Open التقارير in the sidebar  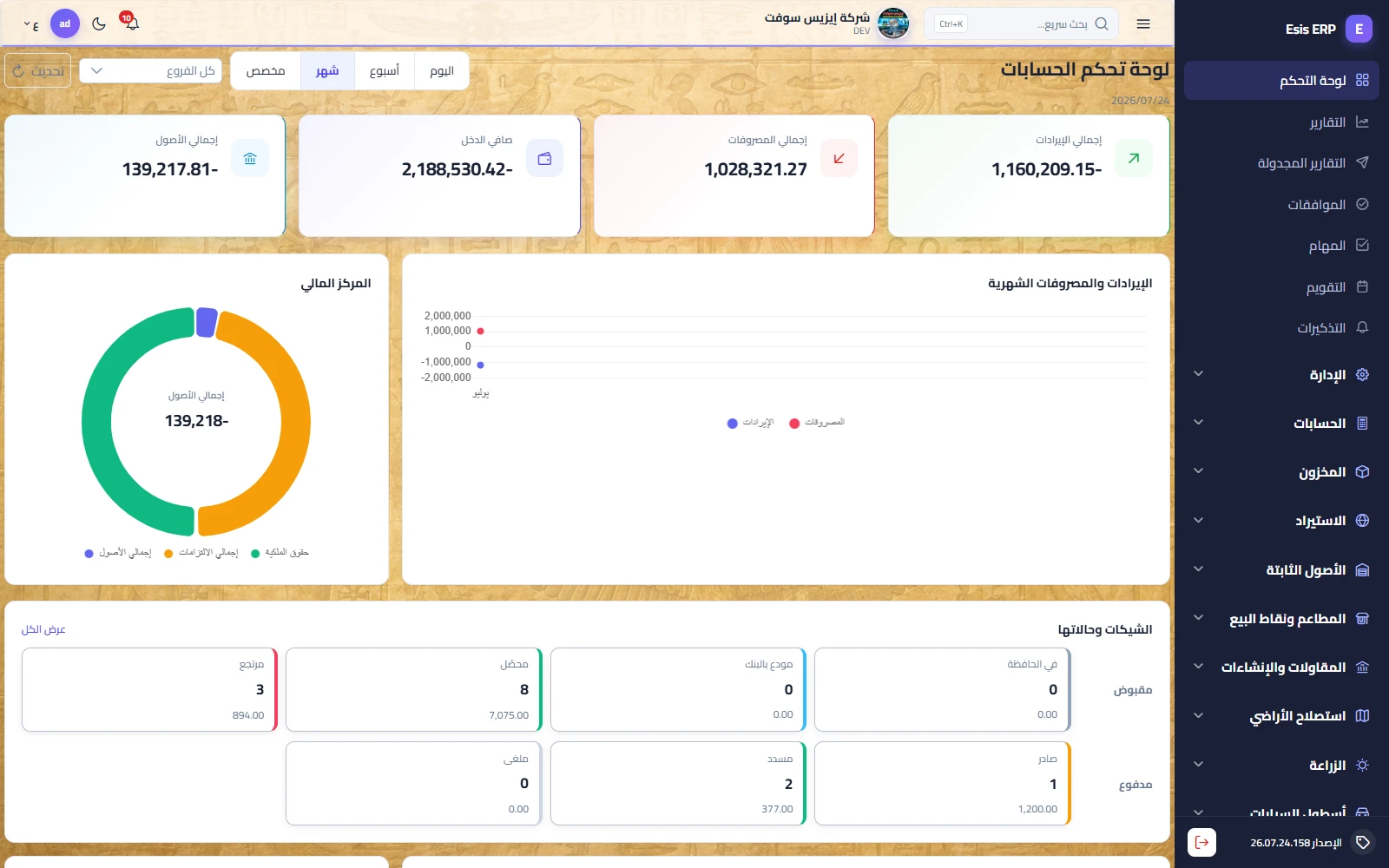(1281, 122)
